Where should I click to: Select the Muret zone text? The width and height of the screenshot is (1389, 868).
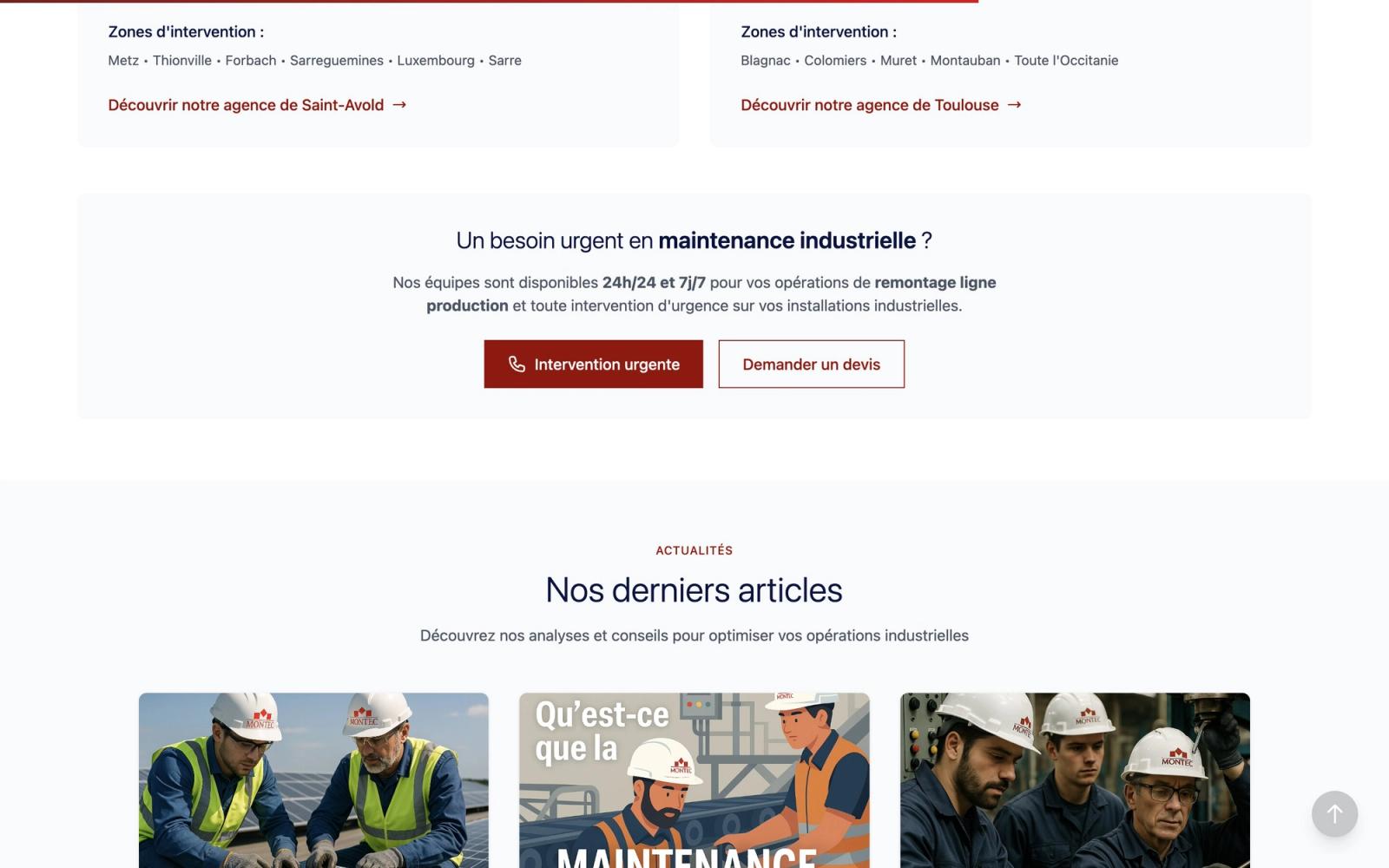(x=899, y=61)
